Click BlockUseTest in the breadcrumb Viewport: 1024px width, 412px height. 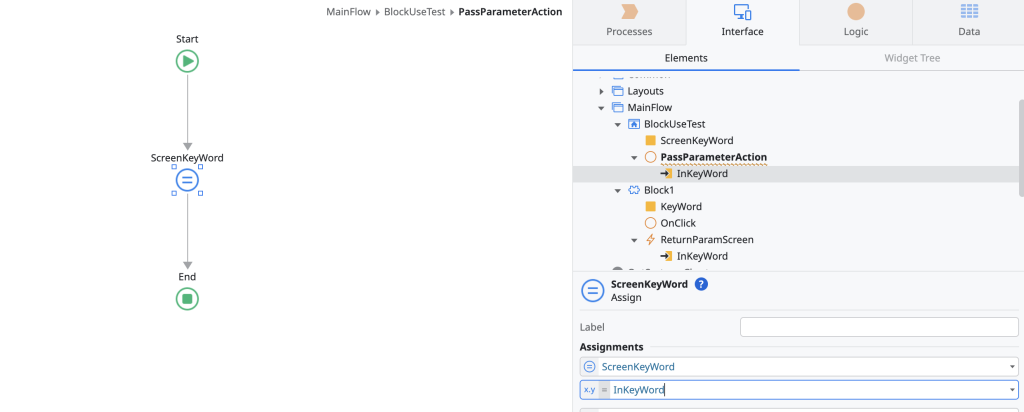[414, 12]
